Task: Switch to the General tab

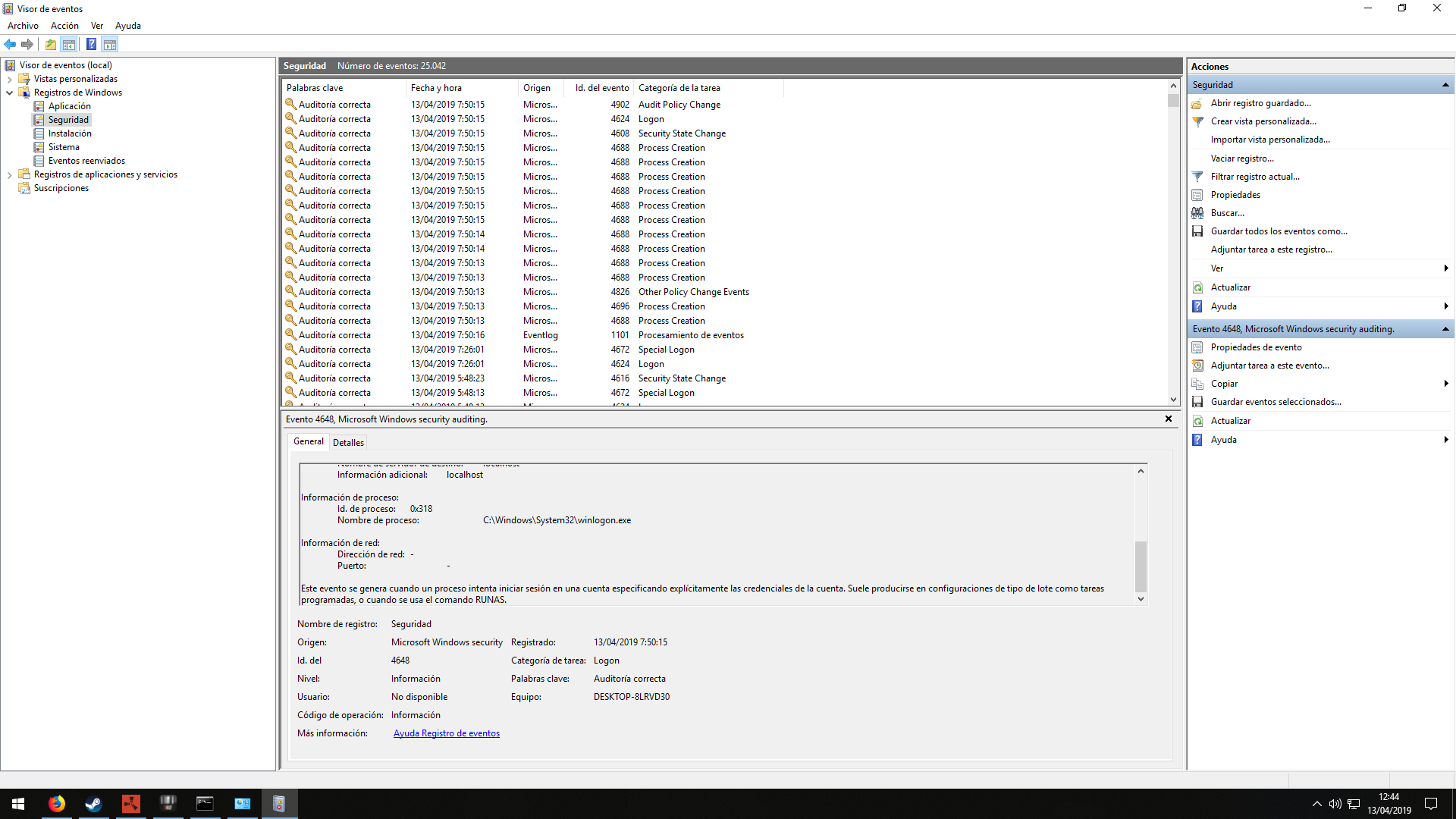Action: [x=308, y=441]
